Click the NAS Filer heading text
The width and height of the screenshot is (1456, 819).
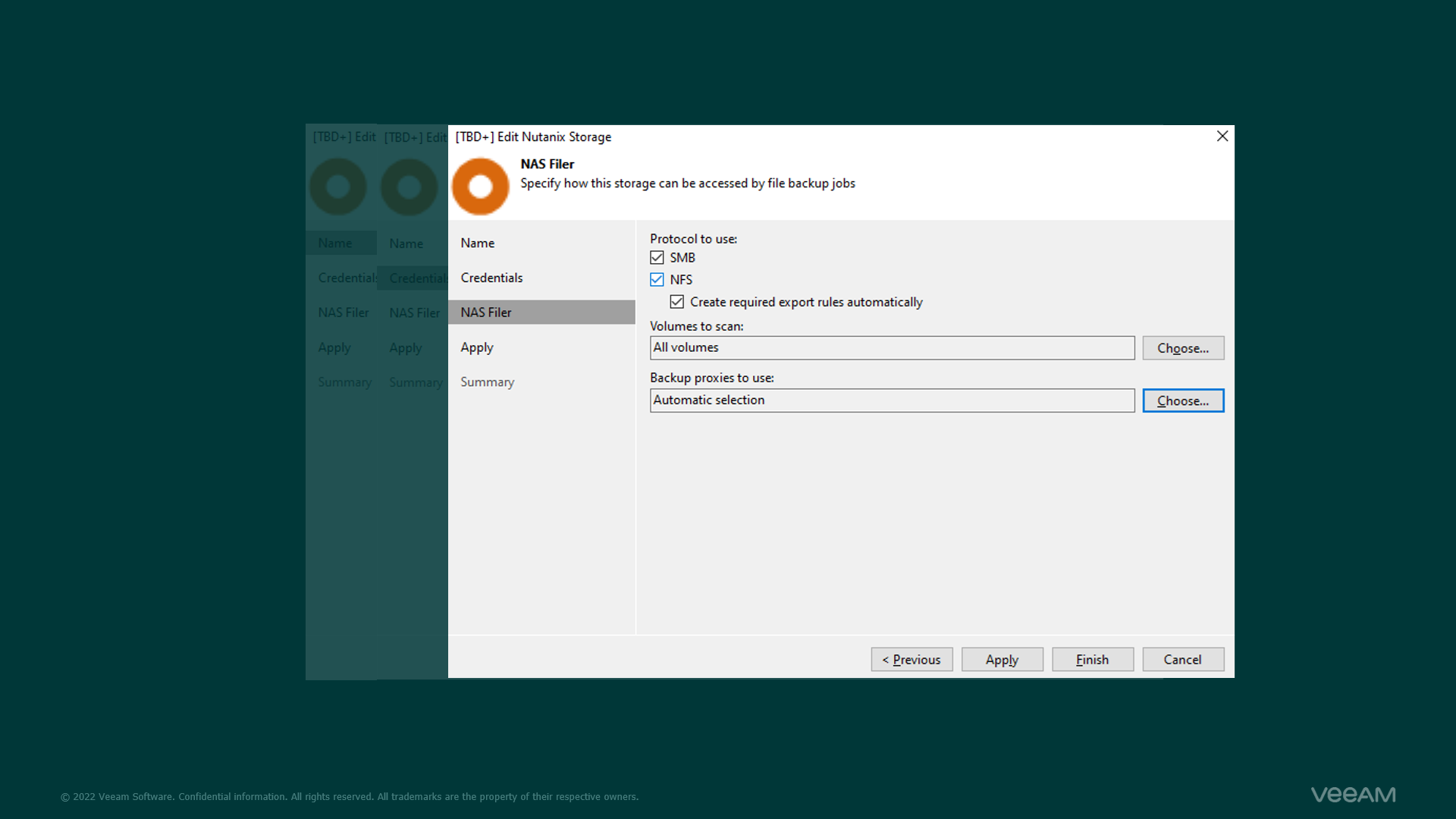[547, 165]
